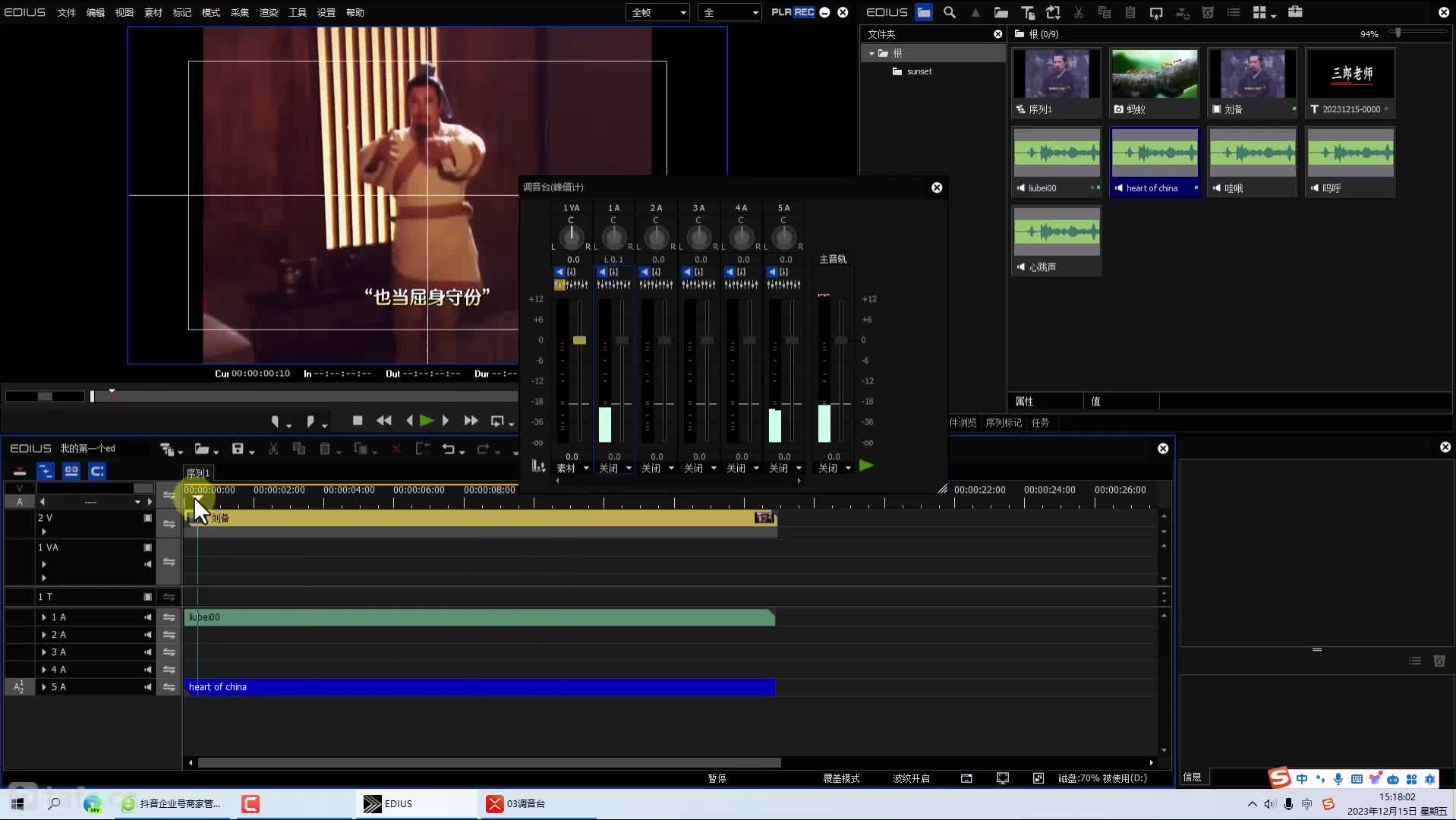Image resolution: width=1456 pixels, height=820 pixels.
Task: Open the 全帧 dropdown in menu bar
Action: point(658,12)
